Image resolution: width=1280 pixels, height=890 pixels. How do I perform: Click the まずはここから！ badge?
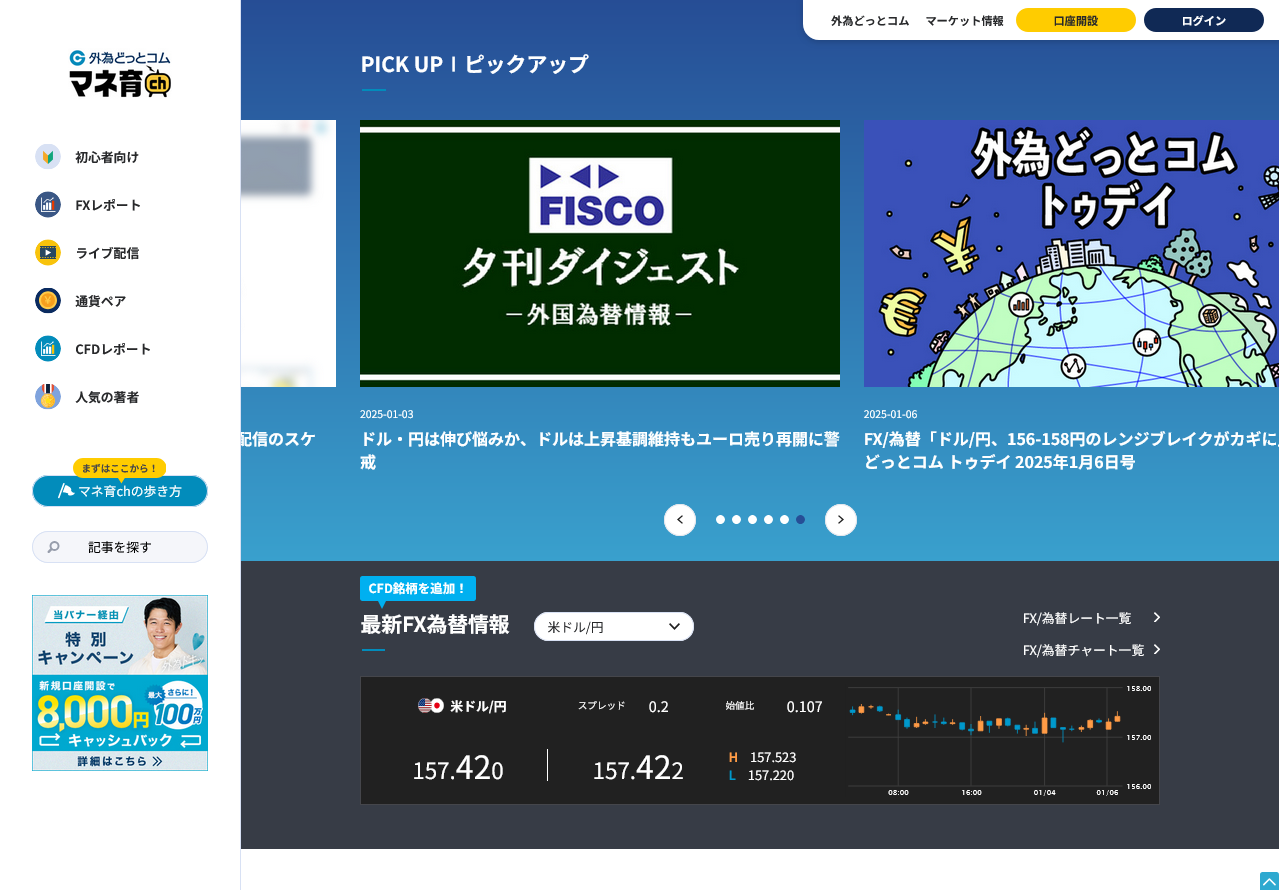[x=119, y=468]
